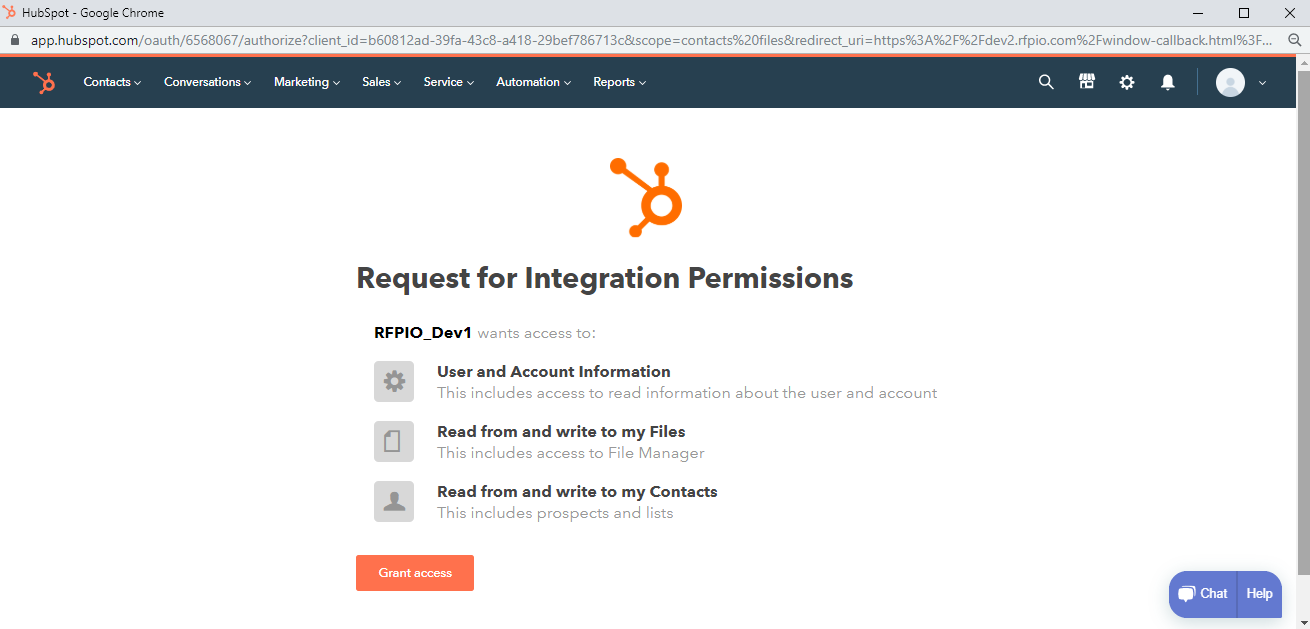
Task: Open the Automation menu
Action: (x=534, y=82)
